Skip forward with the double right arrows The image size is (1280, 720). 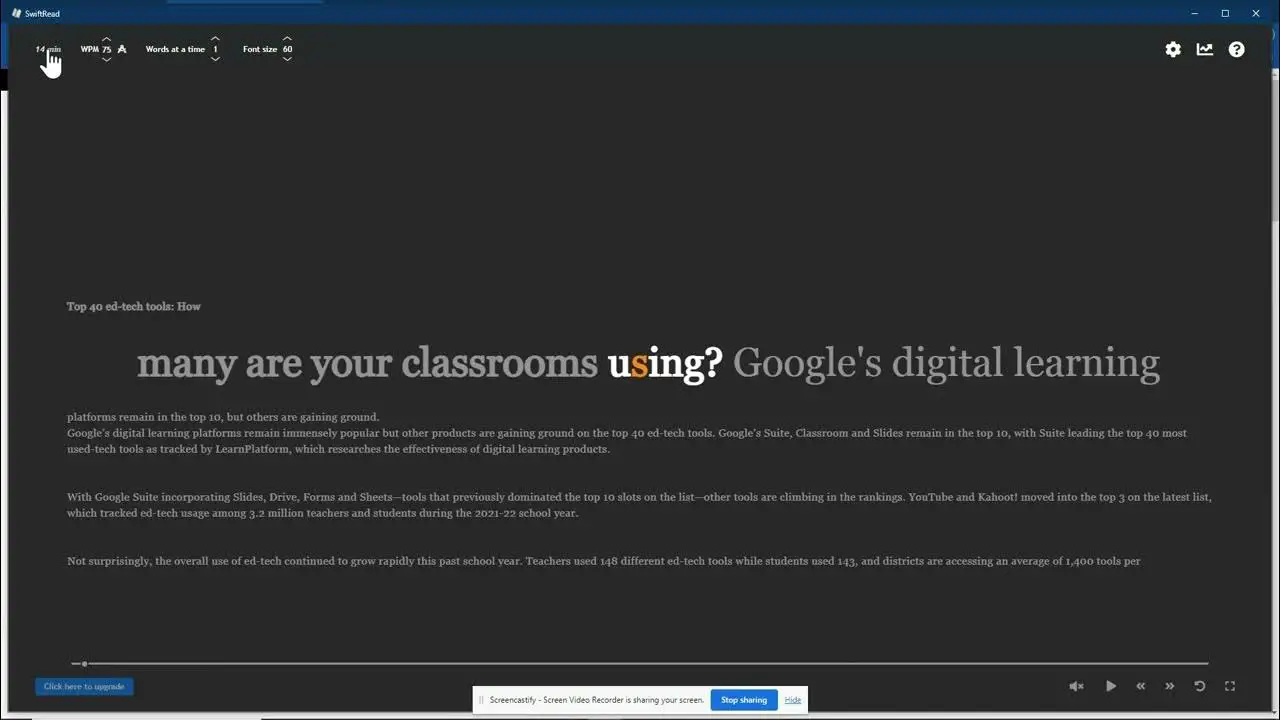tap(1169, 686)
